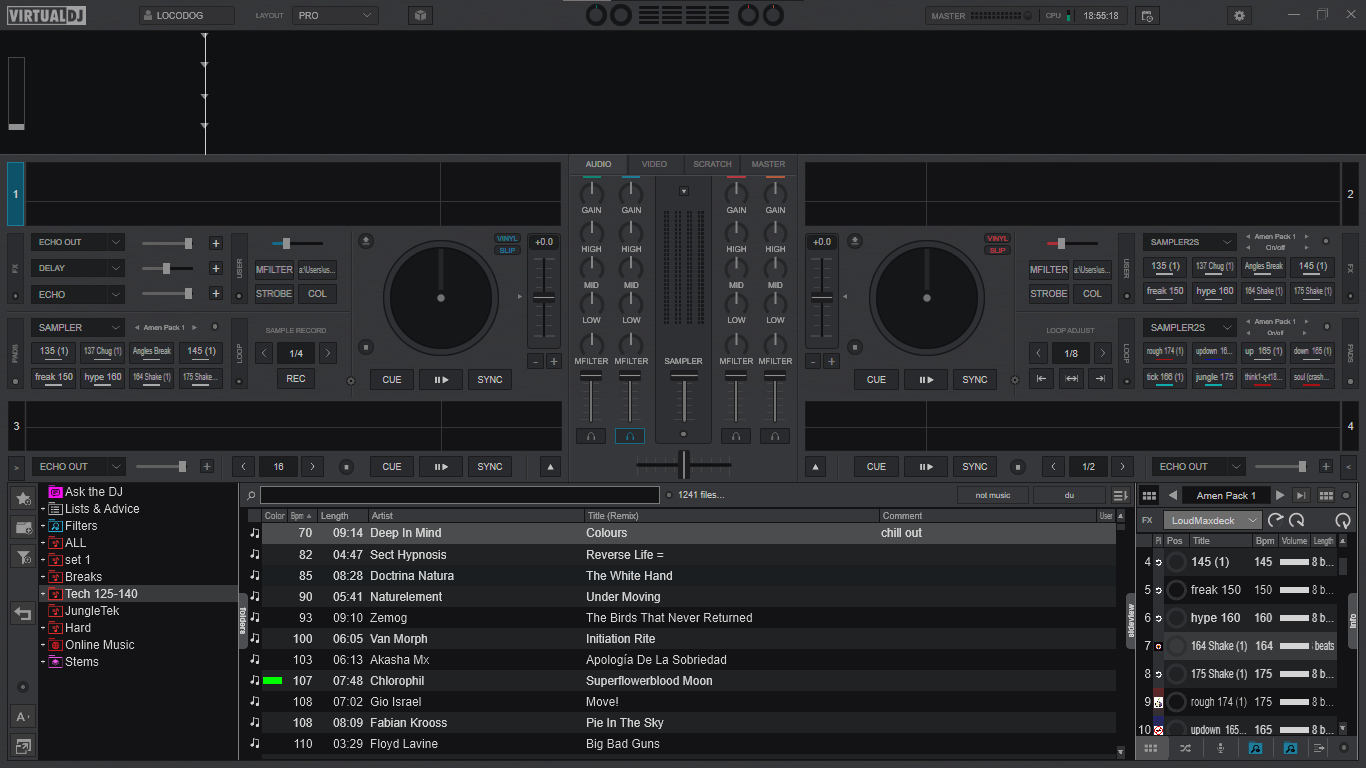
Task: Click the back arrow icon in browser sidebar
Action: pyautogui.click(x=22, y=614)
